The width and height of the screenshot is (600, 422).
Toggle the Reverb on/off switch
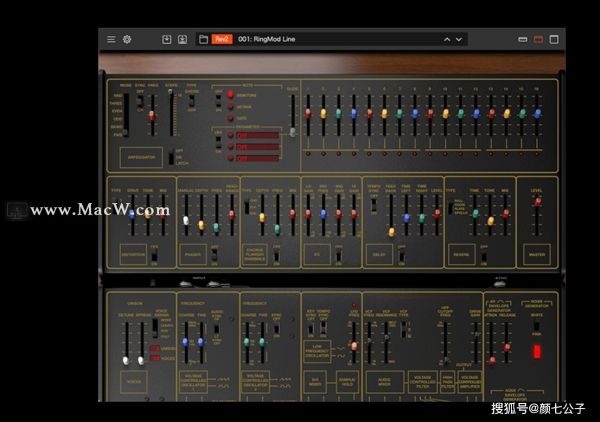[x=484, y=256]
